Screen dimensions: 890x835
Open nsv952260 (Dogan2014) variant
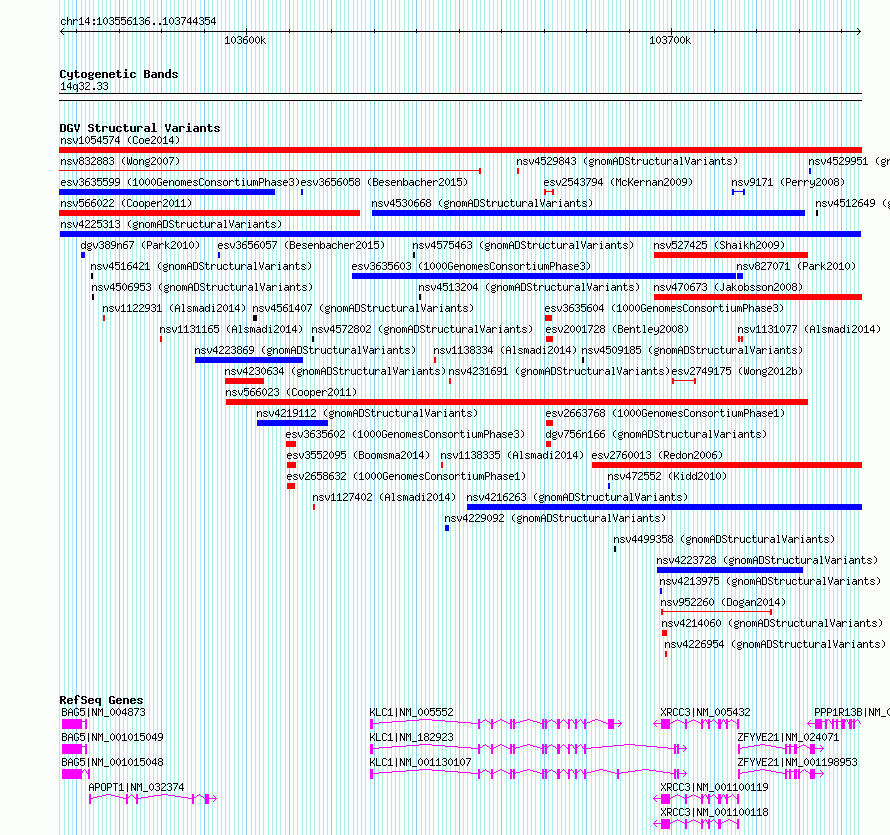723,602
